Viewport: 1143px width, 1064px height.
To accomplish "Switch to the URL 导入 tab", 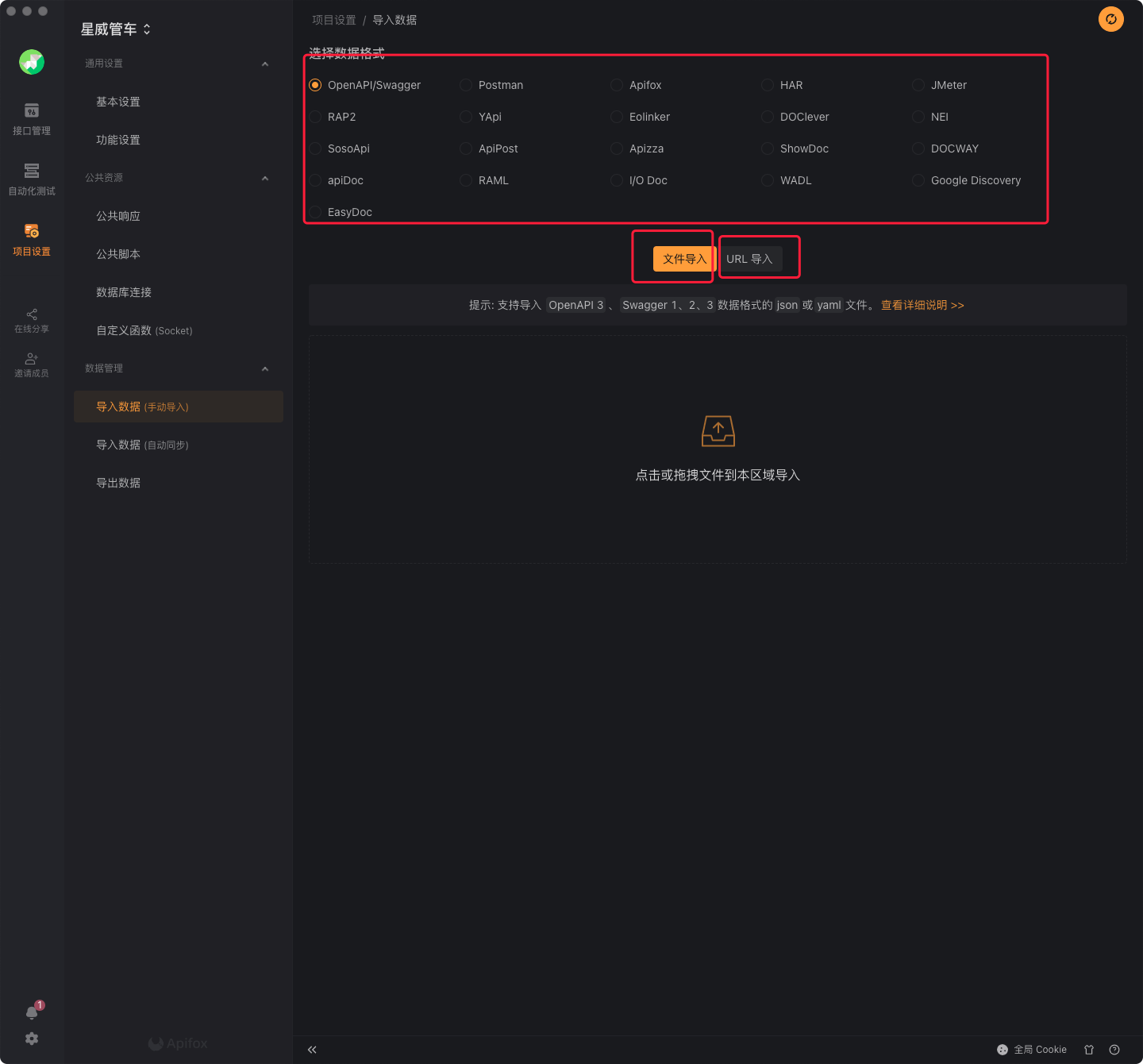I will point(749,259).
